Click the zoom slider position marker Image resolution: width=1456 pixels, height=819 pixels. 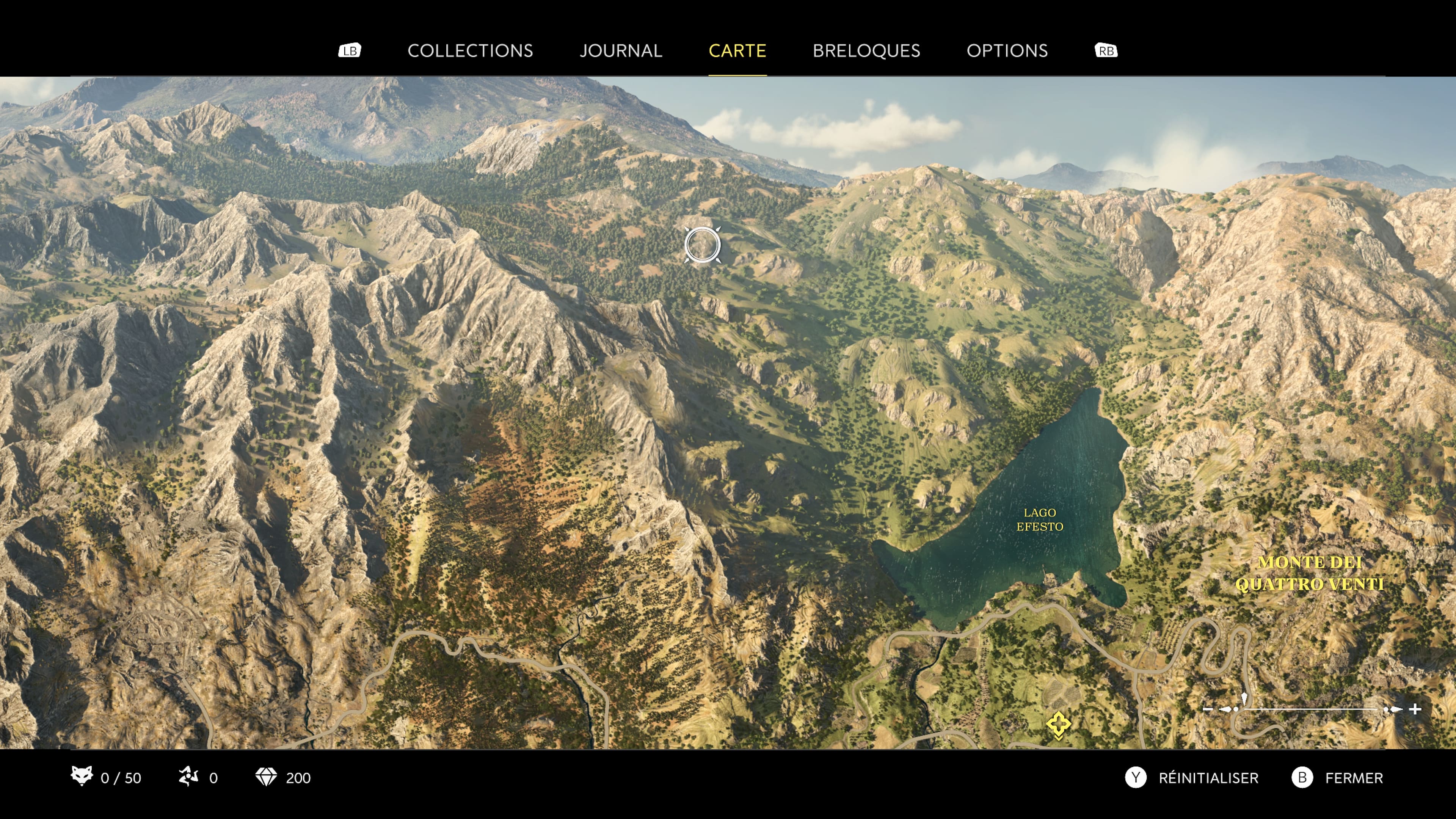[1244, 698]
